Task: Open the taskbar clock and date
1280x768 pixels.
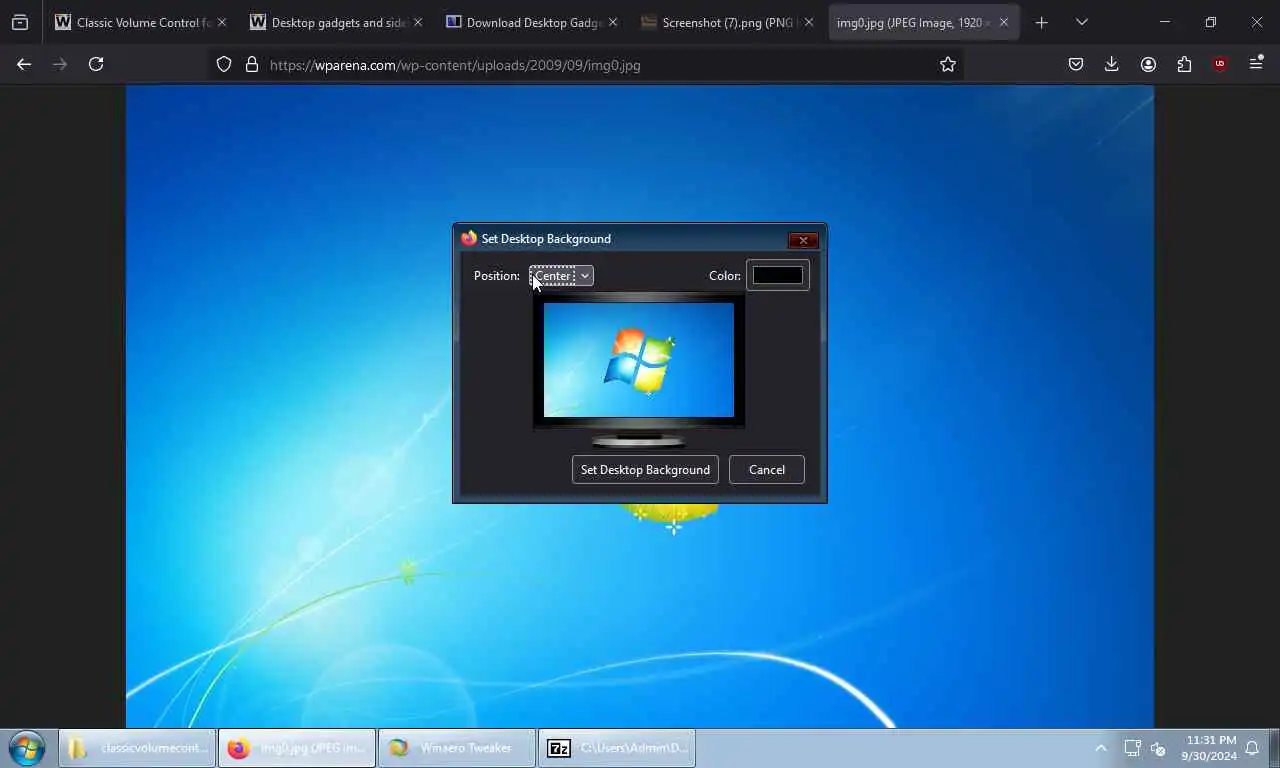Action: [x=1208, y=748]
